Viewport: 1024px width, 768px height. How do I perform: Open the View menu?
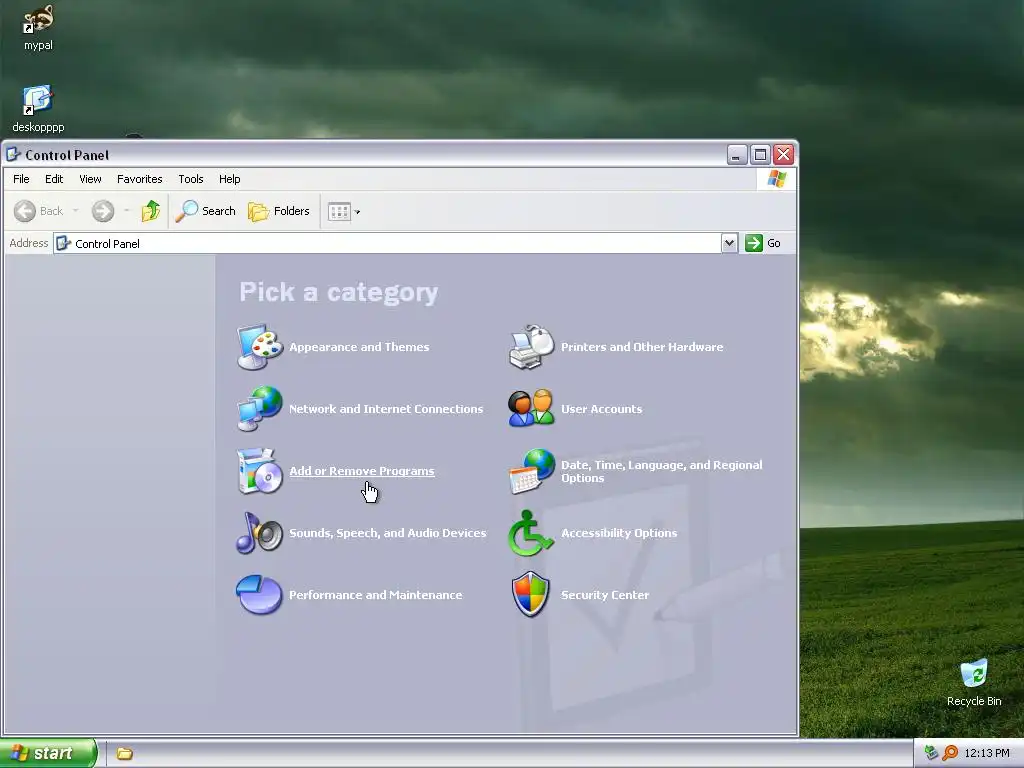(90, 179)
